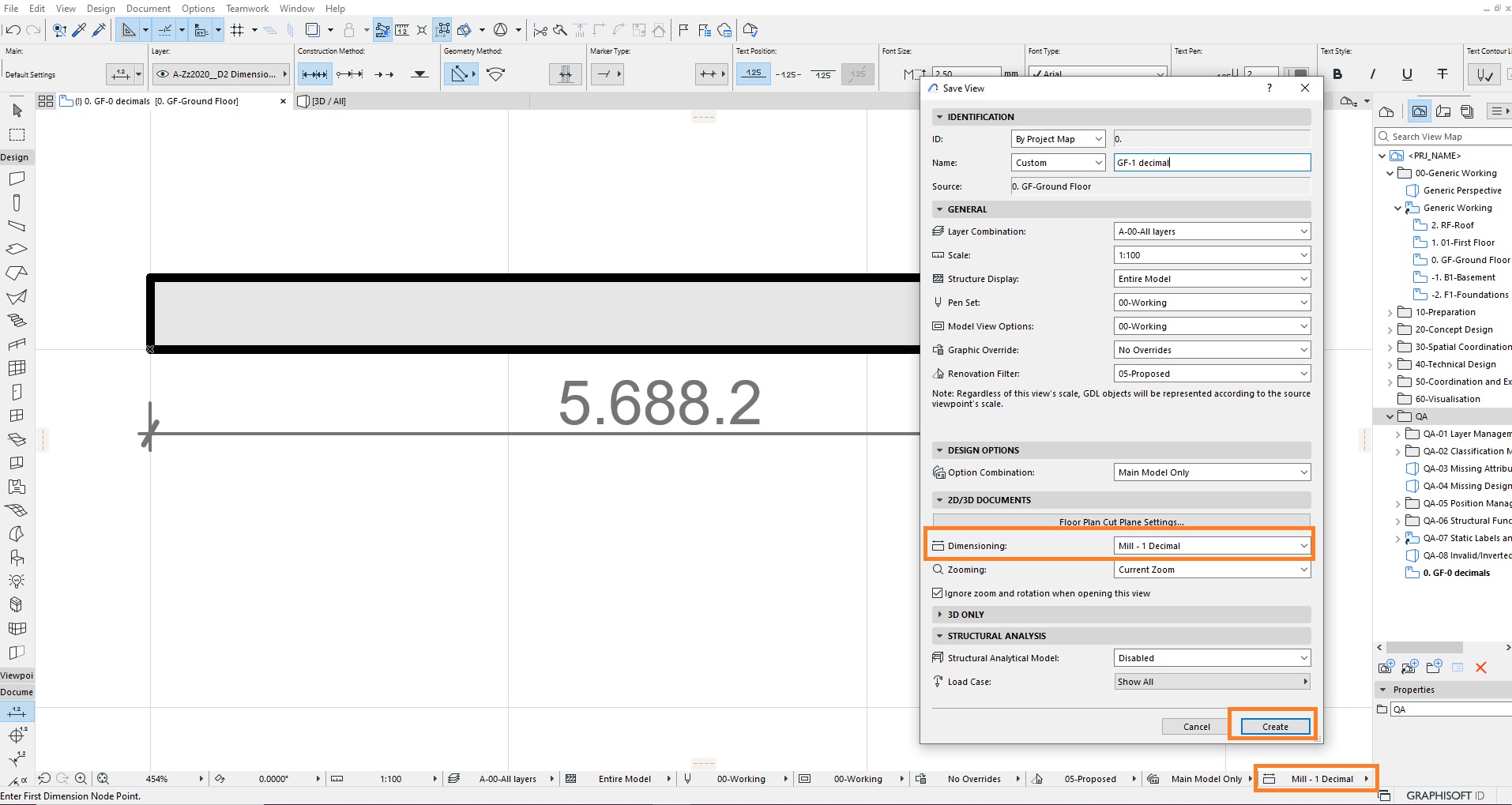1512x805 pixels.
Task: Click the Undo icon
Action: coord(13,30)
